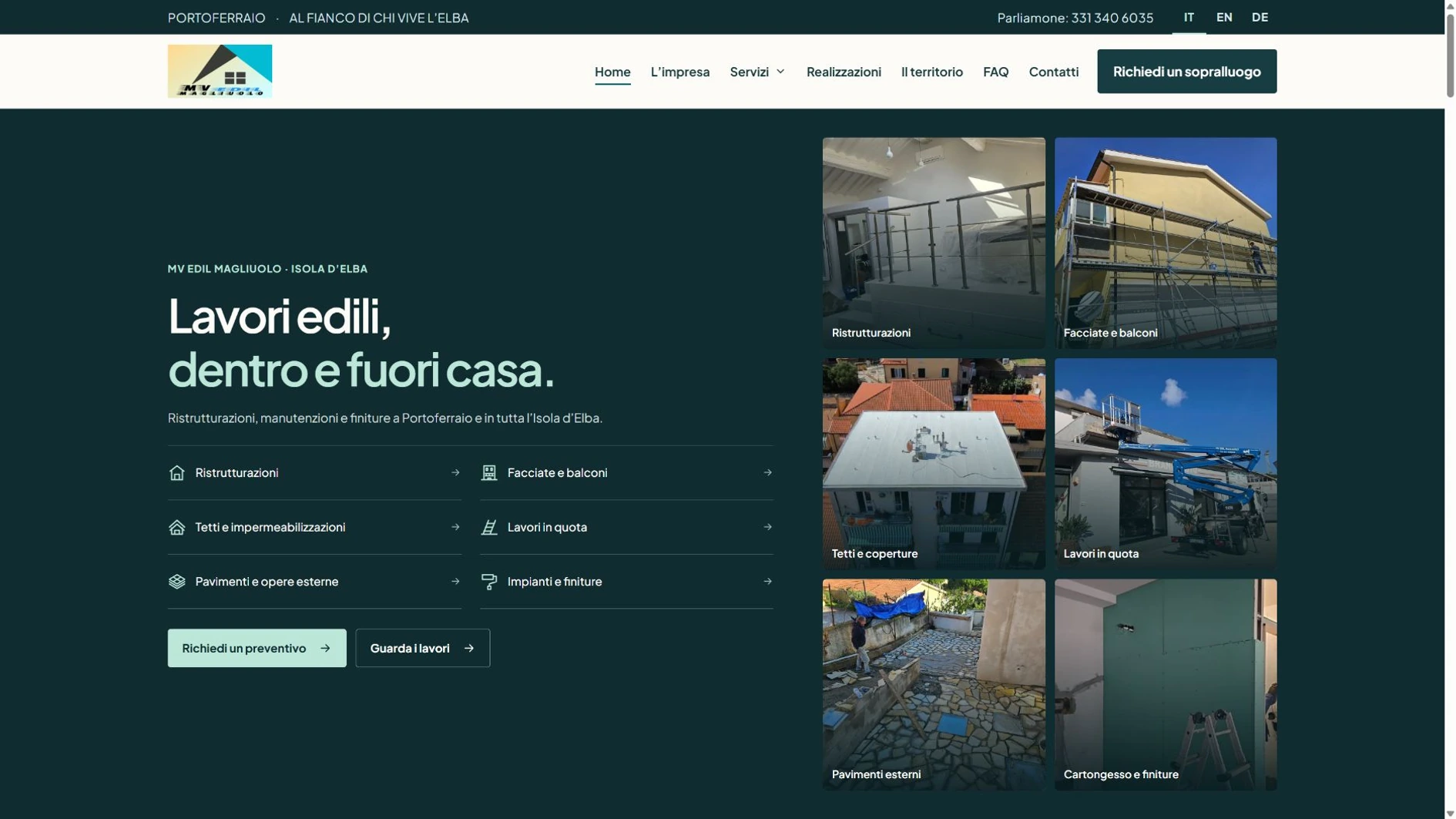
Task: Open the FAQ page
Action: 995,72
